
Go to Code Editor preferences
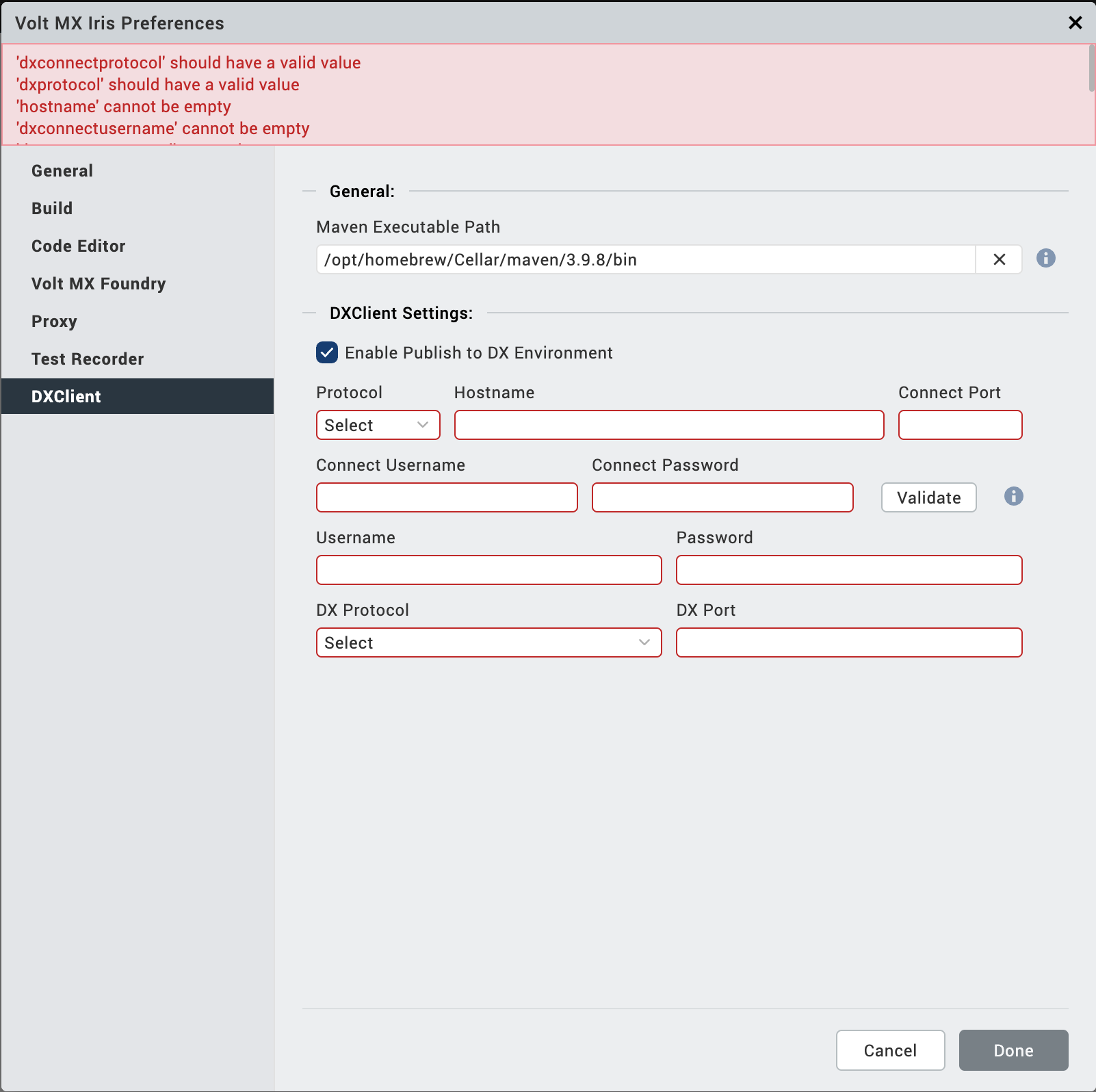click(79, 246)
